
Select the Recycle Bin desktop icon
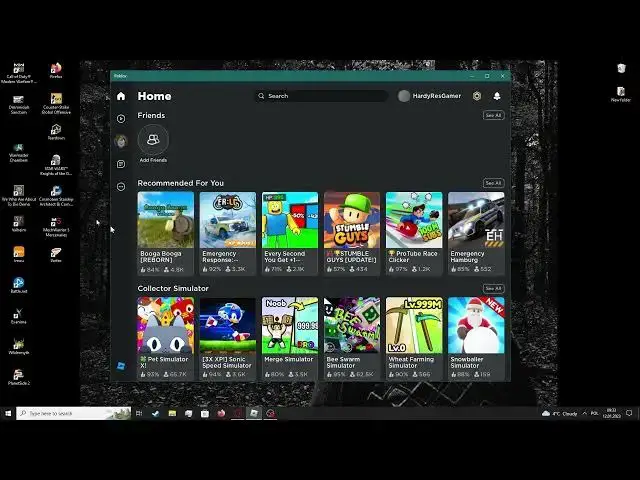pos(621,68)
